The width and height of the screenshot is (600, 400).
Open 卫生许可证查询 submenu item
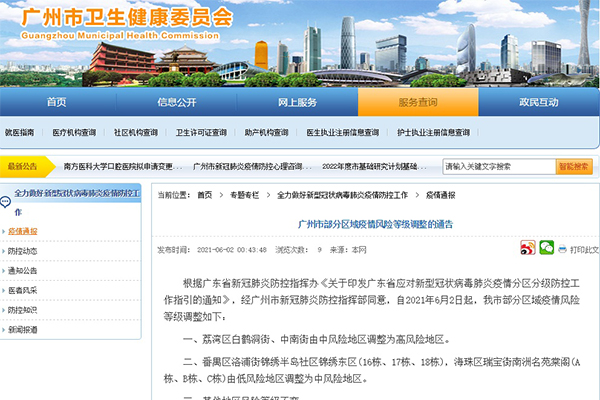(201, 132)
